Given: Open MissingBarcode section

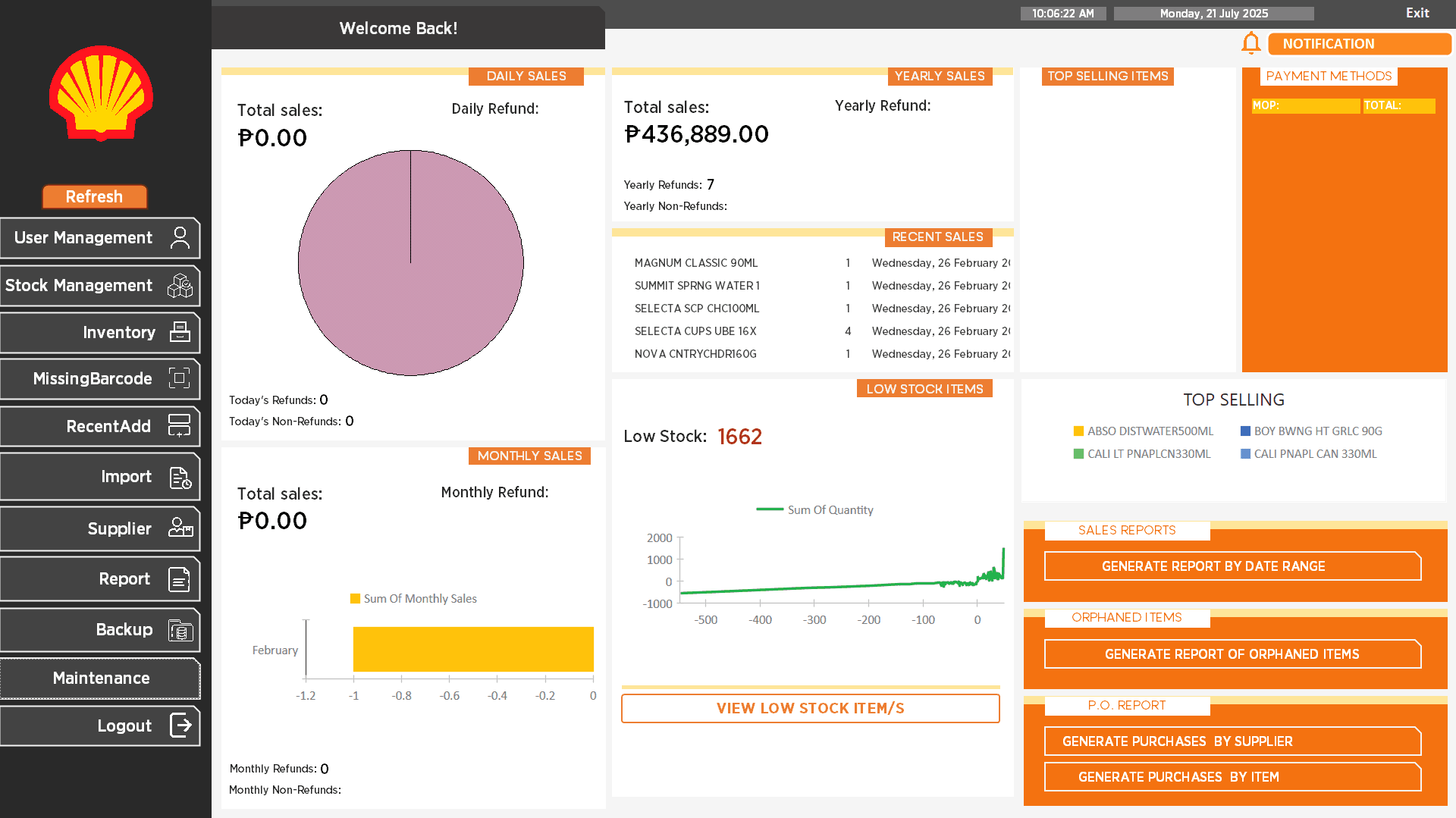Looking at the screenshot, I should click(100, 378).
